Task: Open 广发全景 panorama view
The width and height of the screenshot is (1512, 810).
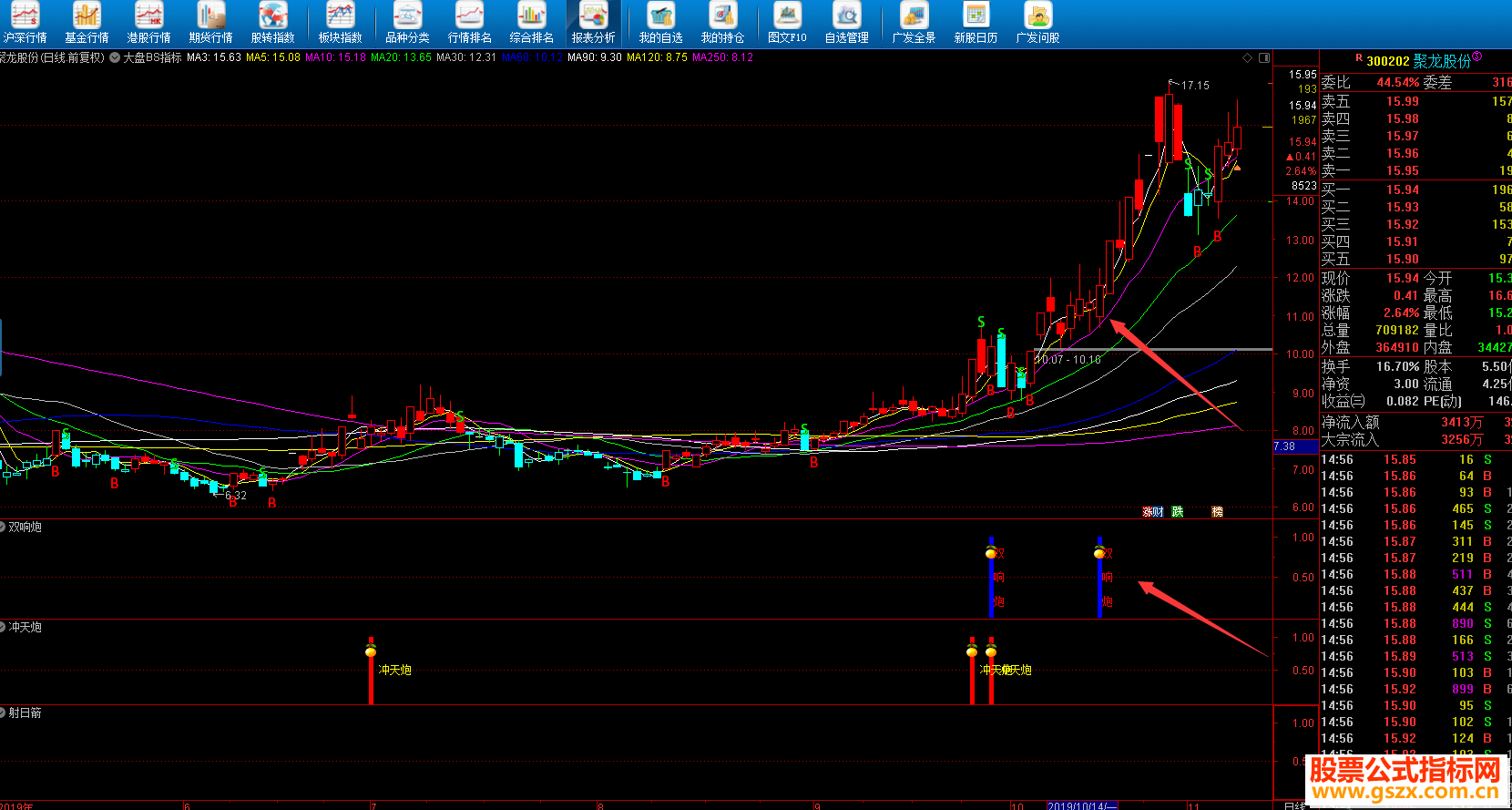Action: click(x=914, y=24)
